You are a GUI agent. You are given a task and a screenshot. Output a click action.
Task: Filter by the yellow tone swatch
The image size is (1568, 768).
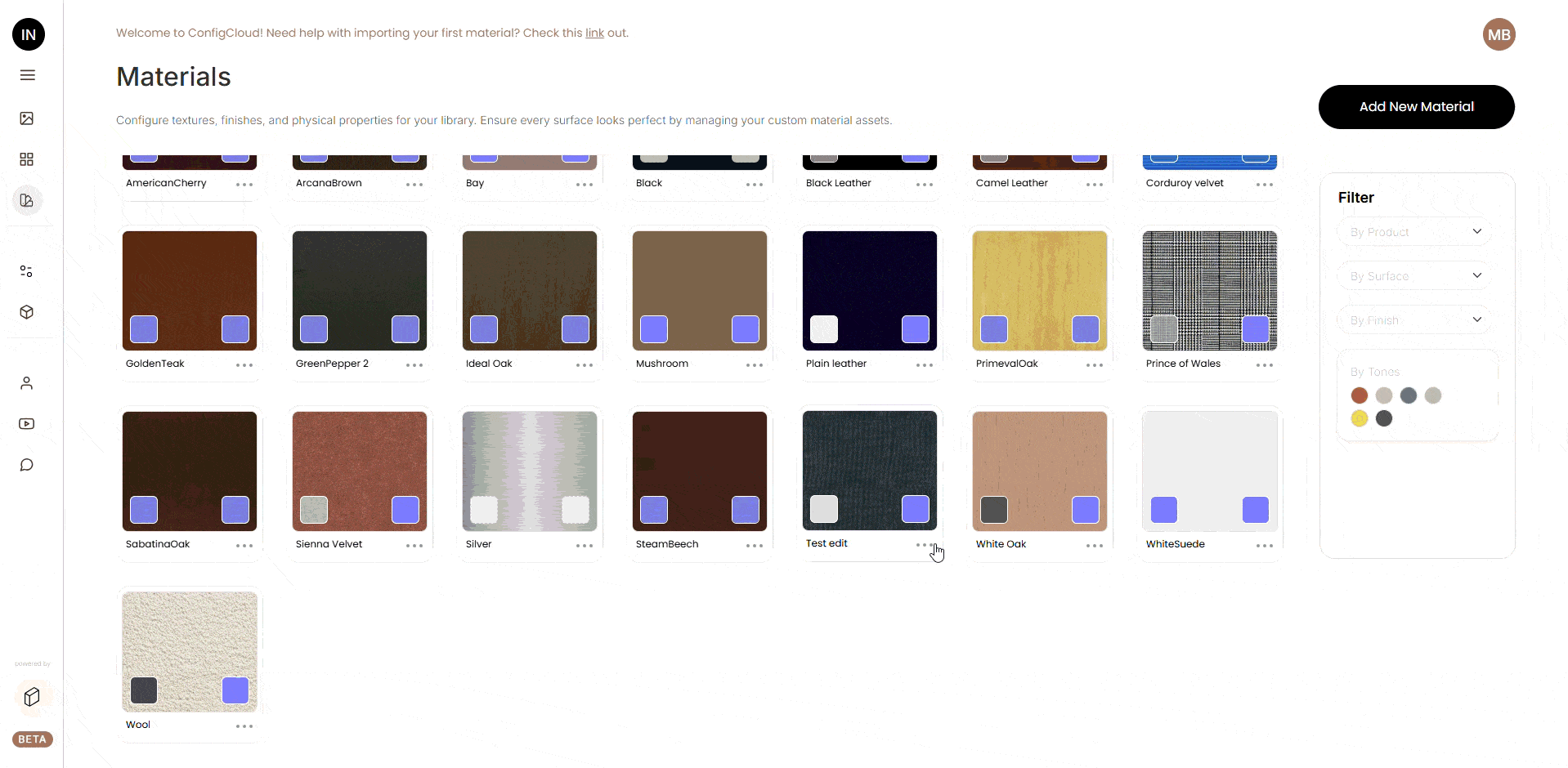tap(1360, 418)
